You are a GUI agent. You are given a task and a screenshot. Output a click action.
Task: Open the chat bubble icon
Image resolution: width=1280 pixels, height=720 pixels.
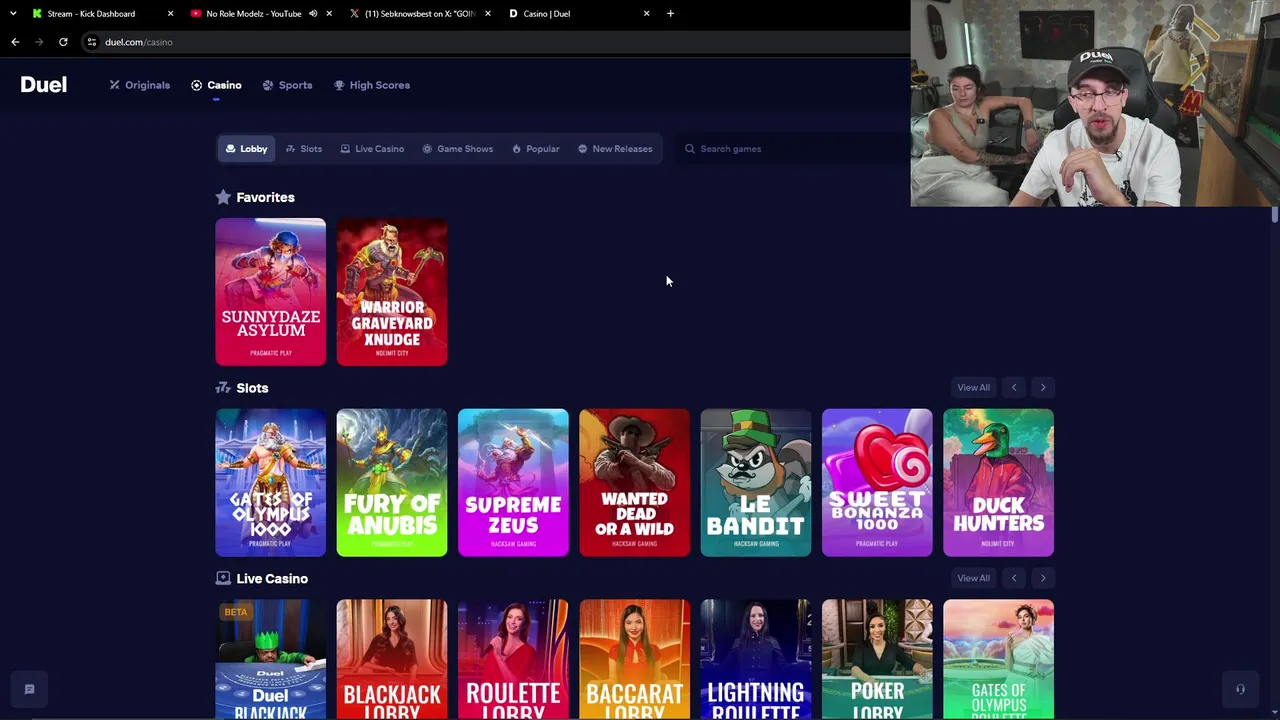tap(29, 689)
